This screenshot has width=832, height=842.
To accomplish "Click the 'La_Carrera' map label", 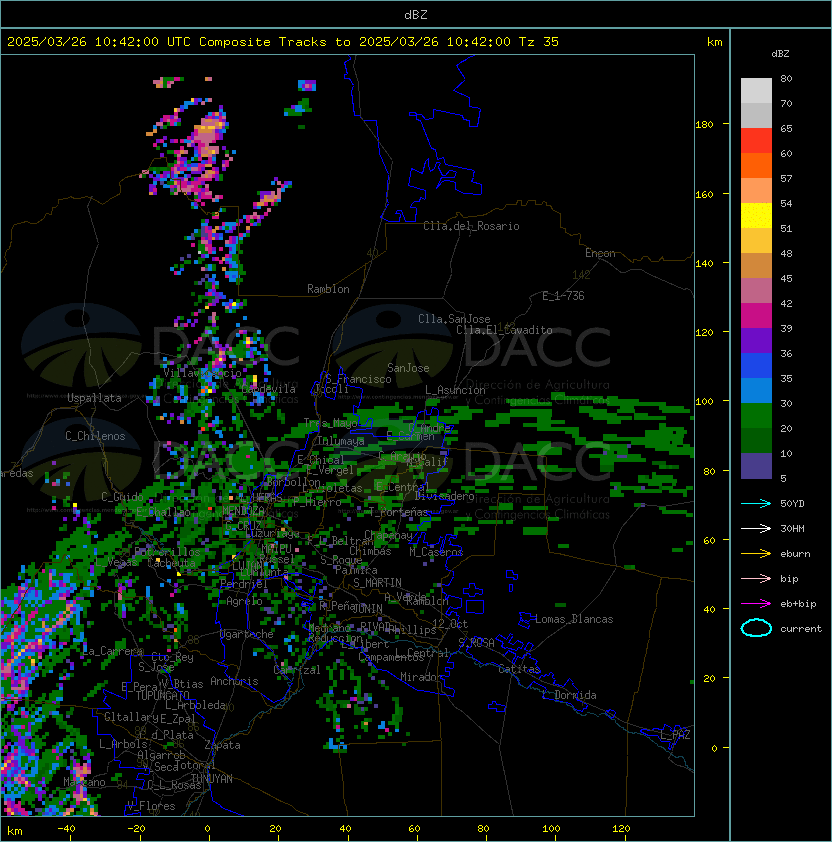I will (x=113, y=651).
